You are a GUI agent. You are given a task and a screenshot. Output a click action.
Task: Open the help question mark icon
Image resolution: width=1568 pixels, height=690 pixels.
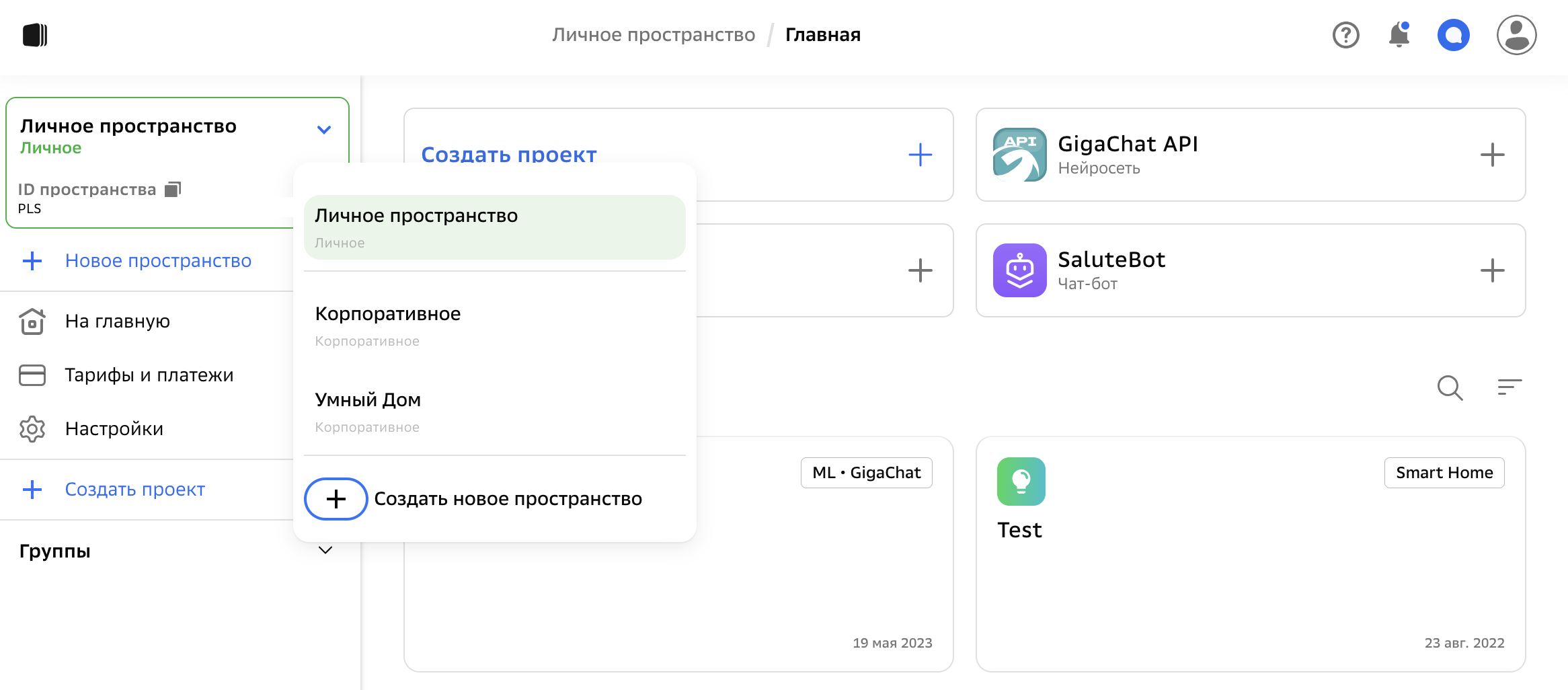[x=1345, y=35]
